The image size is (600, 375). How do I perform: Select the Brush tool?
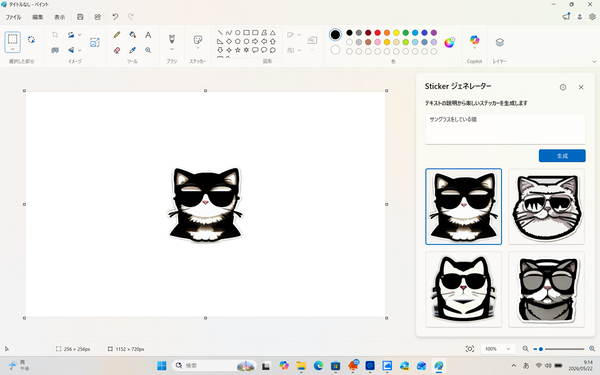[x=172, y=39]
